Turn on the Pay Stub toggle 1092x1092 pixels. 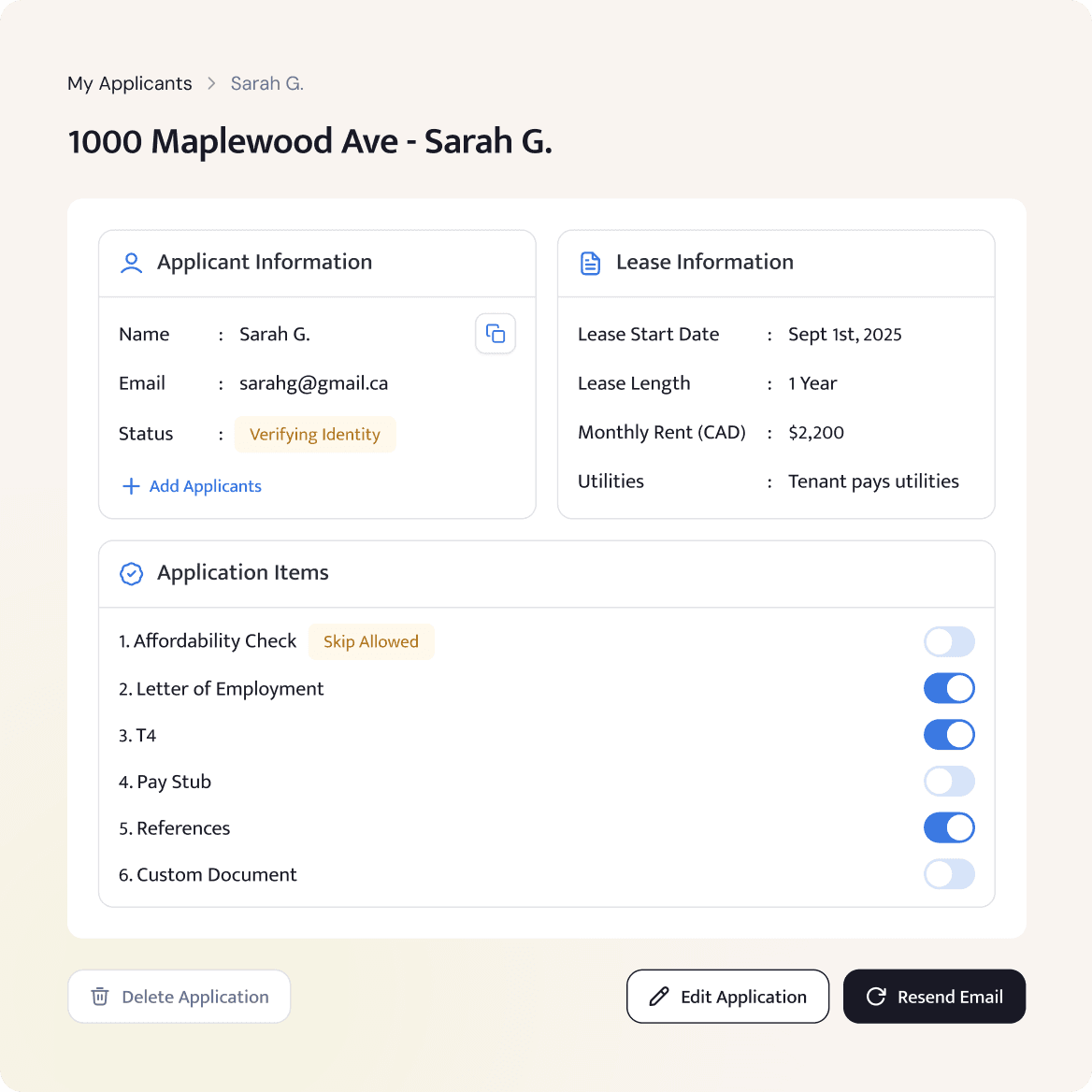point(949,782)
